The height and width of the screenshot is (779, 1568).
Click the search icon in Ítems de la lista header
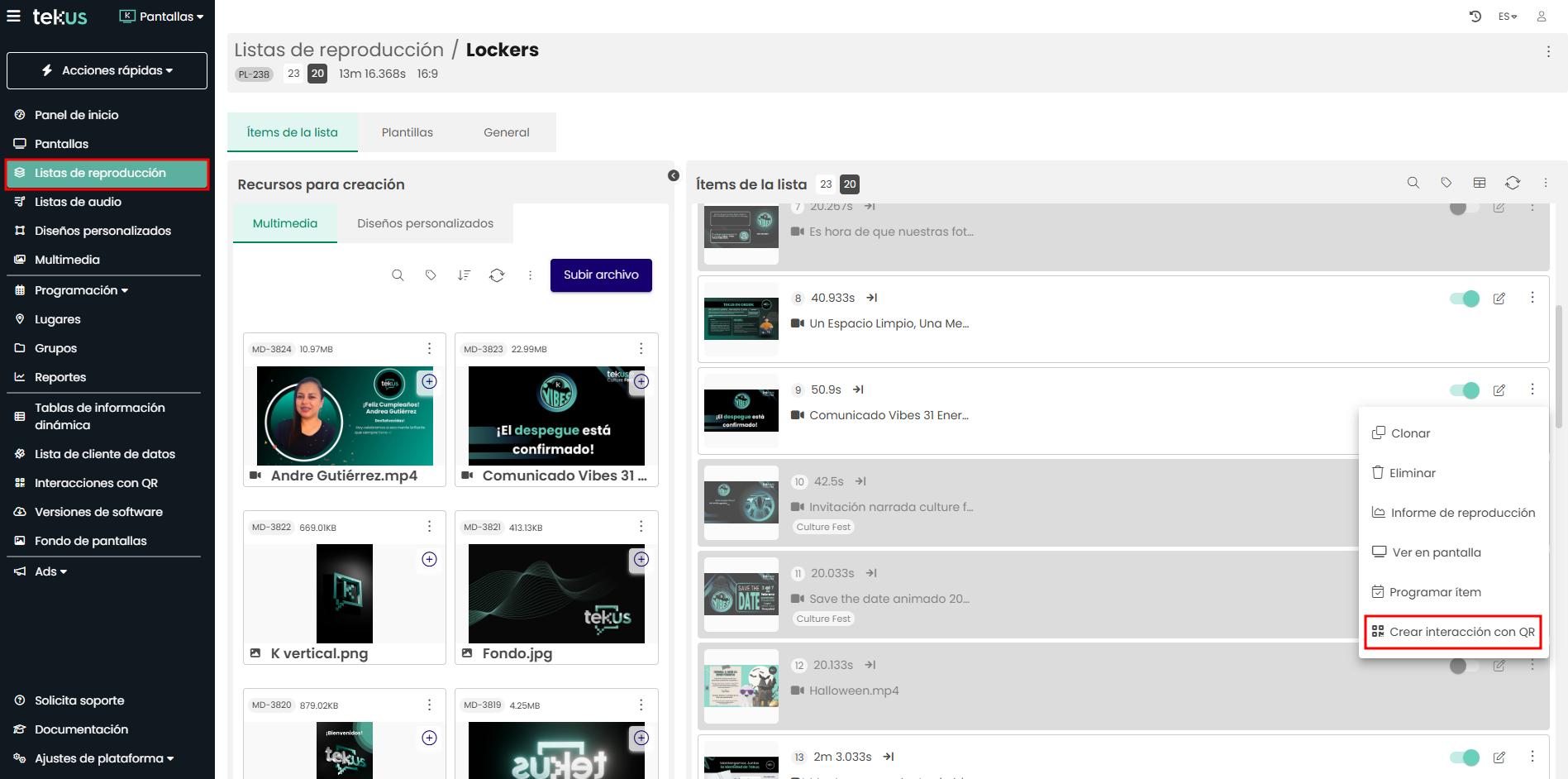(1413, 183)
